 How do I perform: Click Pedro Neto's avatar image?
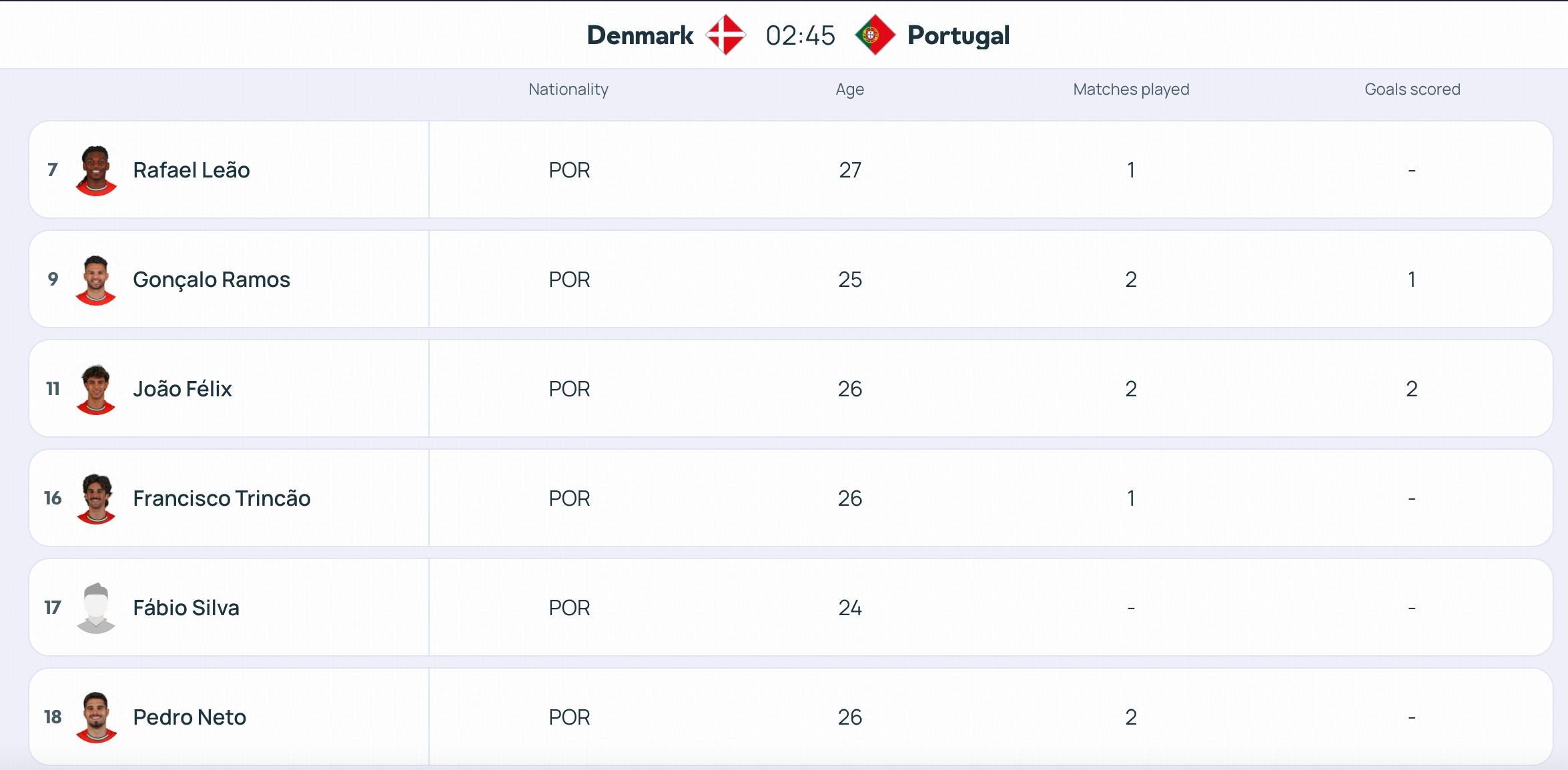(x=96, y=717)
